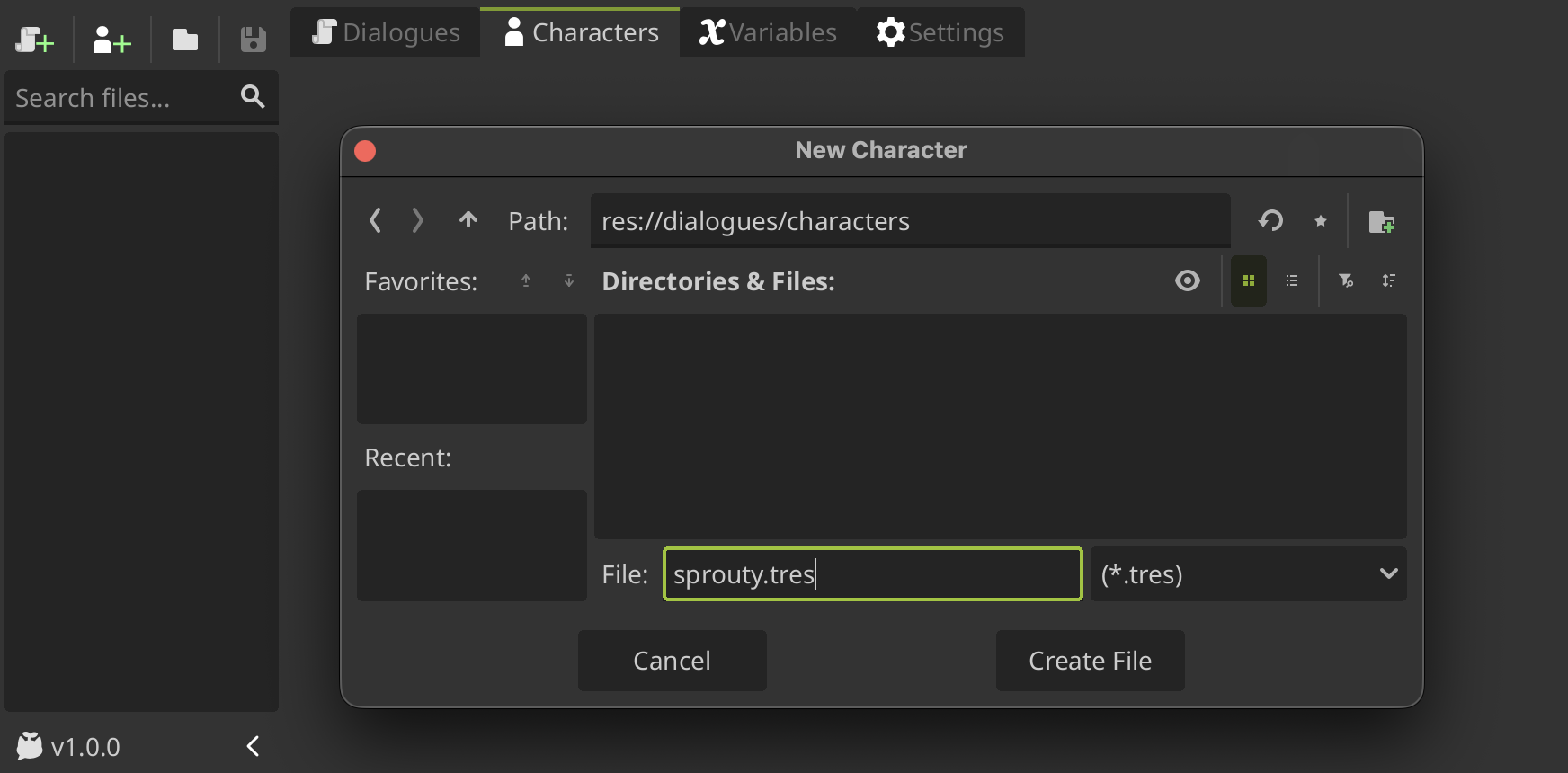Open the (*.tres) file type dropdown
The height and width of the screenshot is (773, 1568).
point(1249,574)
